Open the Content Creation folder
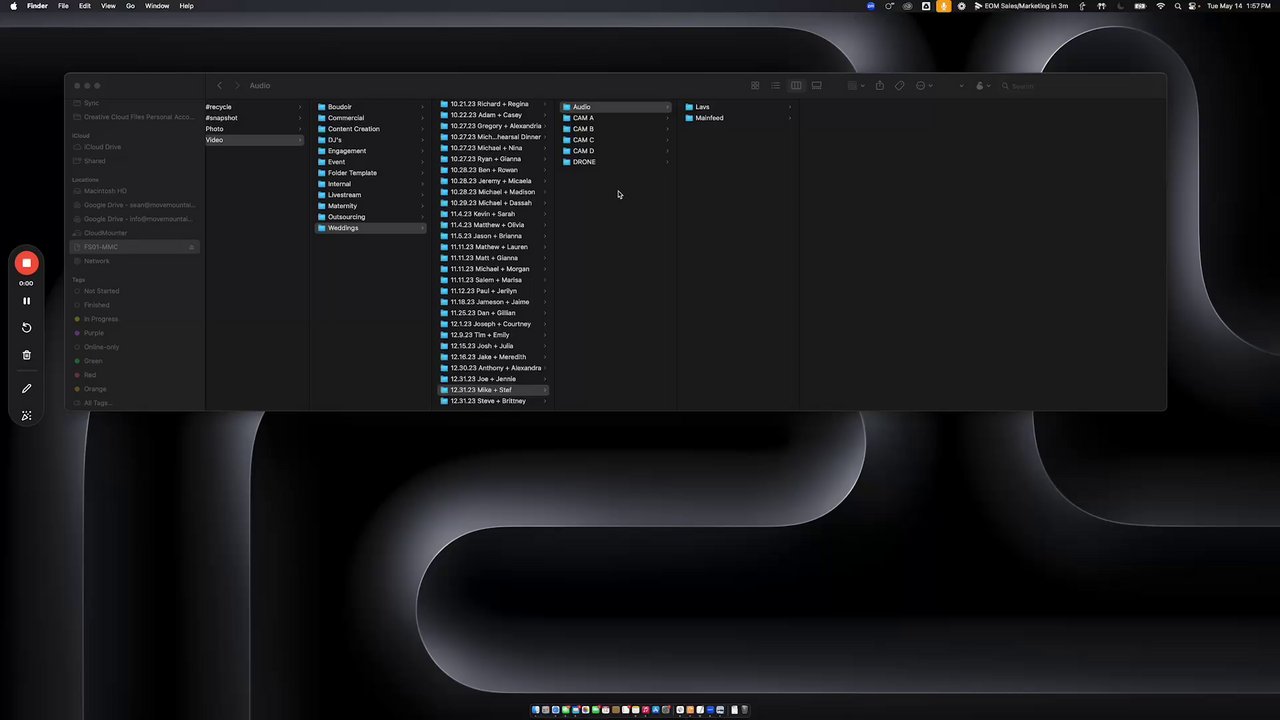 [370, 129]
